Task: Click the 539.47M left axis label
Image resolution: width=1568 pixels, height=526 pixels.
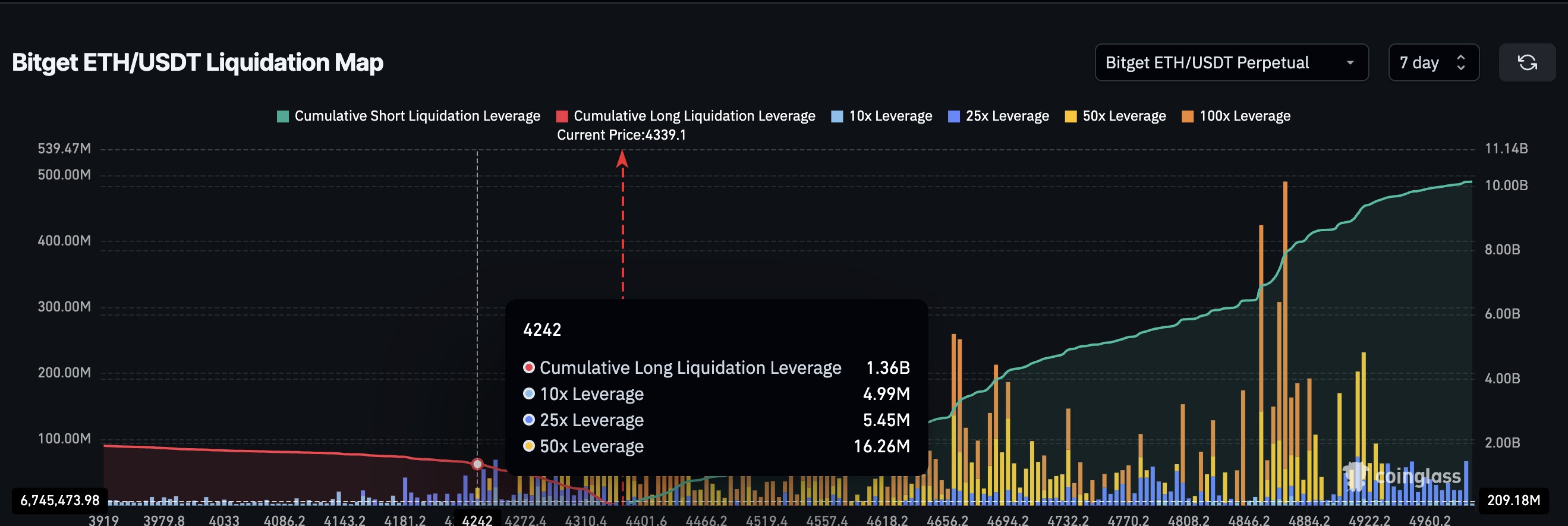Action: tap(64, 149)
